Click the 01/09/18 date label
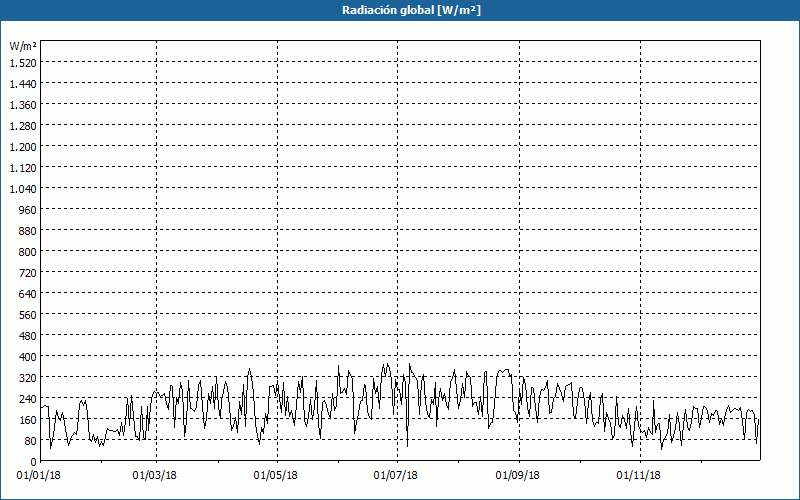Viewport: 800px width, 500px height. (x=518, y=476)
